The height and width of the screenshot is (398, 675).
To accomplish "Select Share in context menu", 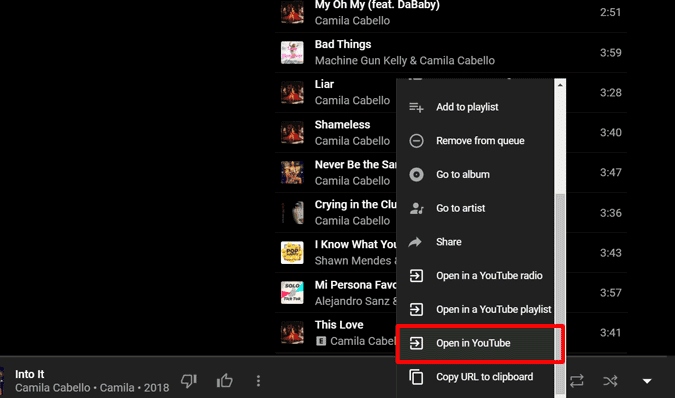I will click(475, 242).
